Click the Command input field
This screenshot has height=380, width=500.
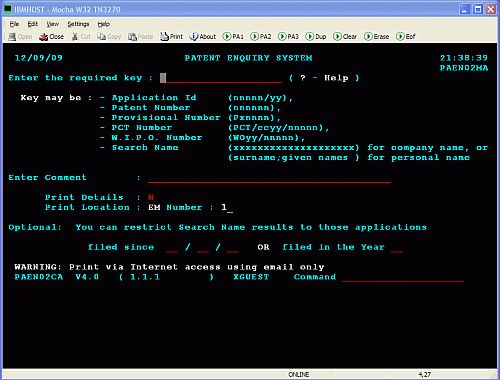point(403,277)
